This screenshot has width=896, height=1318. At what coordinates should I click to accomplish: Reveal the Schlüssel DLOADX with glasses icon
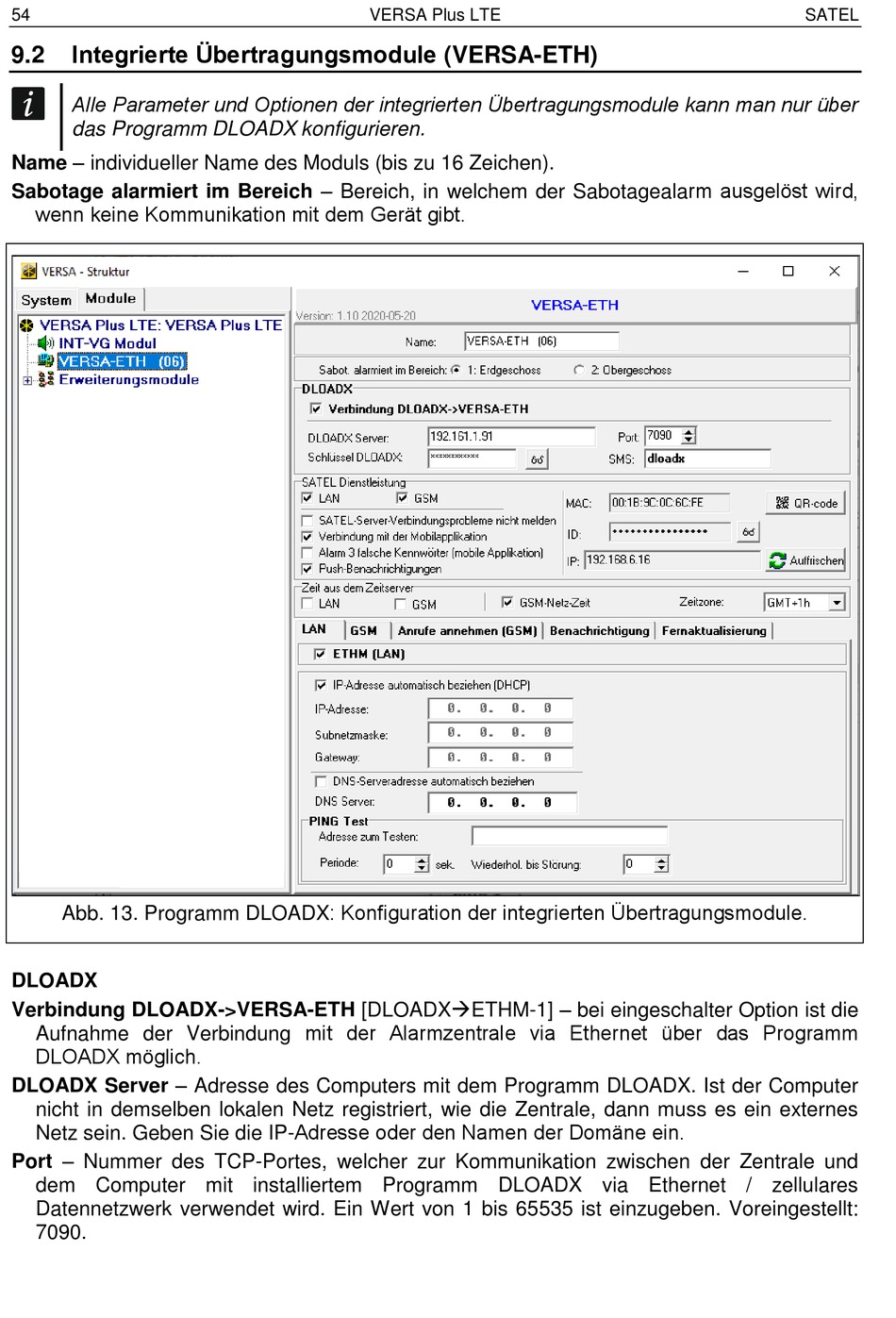[x=537, y=460]
